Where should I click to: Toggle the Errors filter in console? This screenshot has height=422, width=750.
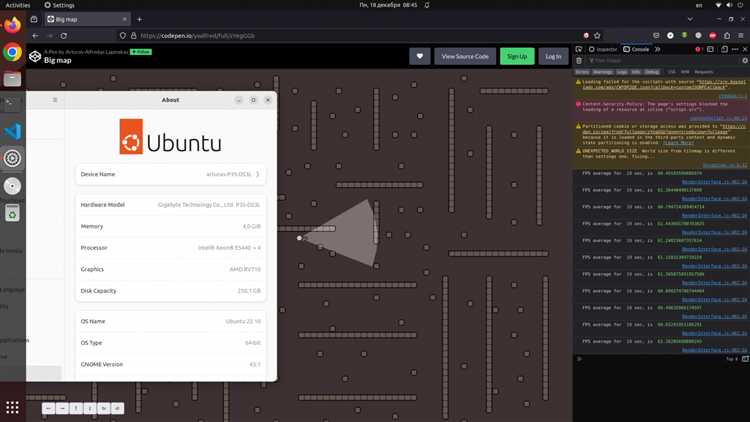[x=582, y=72]
